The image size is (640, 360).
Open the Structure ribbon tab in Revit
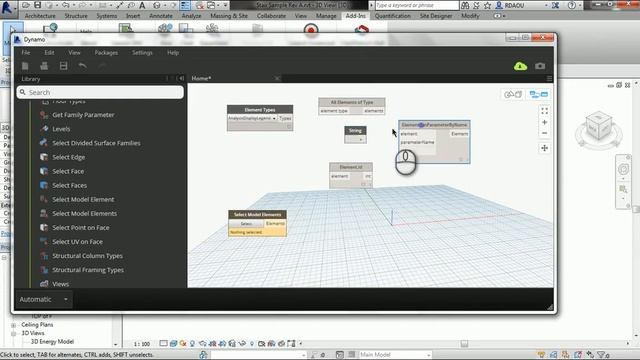[76, 16]
